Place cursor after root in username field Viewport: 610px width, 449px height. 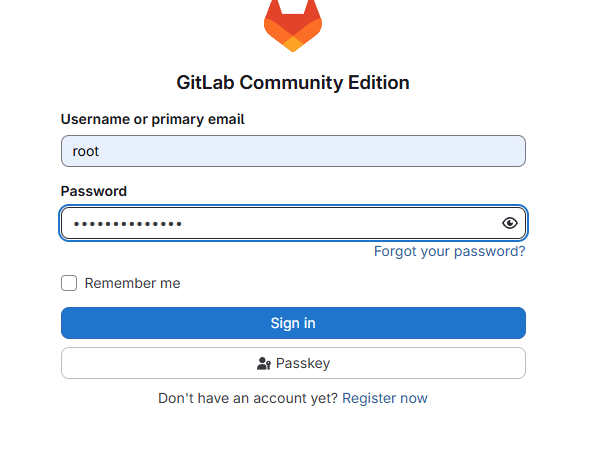[x=100, y=151]
